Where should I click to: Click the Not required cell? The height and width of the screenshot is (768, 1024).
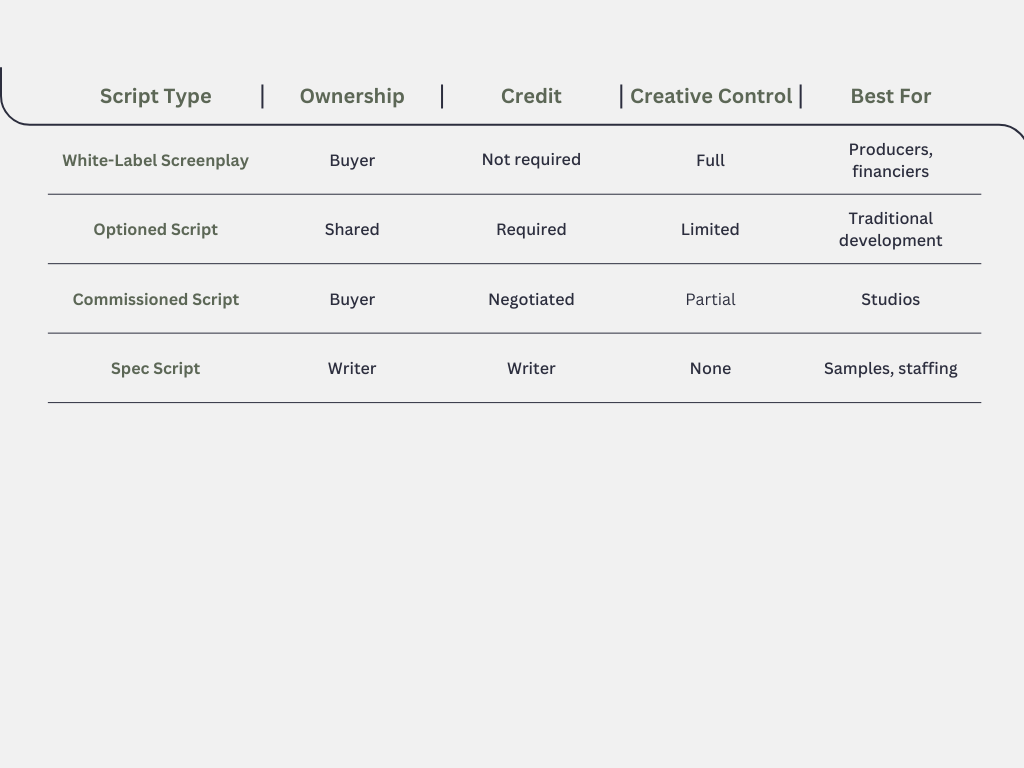click(x=531, y=160)
